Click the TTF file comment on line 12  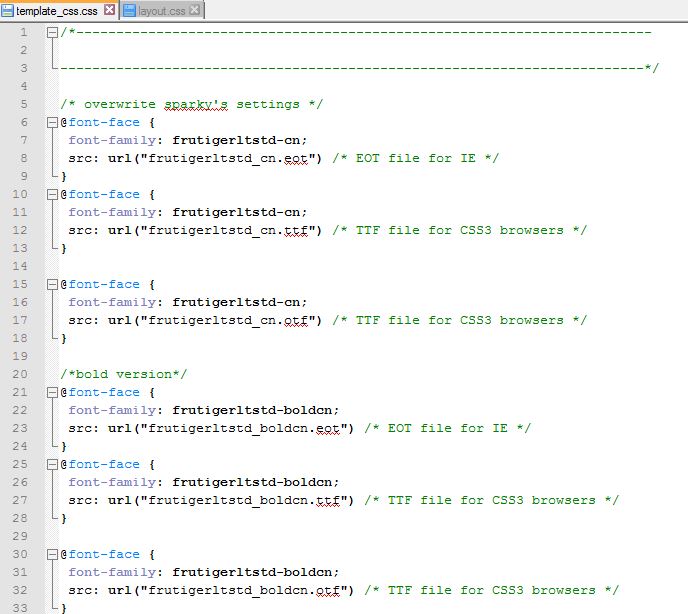pyautogui.click(x=459, y=230)
